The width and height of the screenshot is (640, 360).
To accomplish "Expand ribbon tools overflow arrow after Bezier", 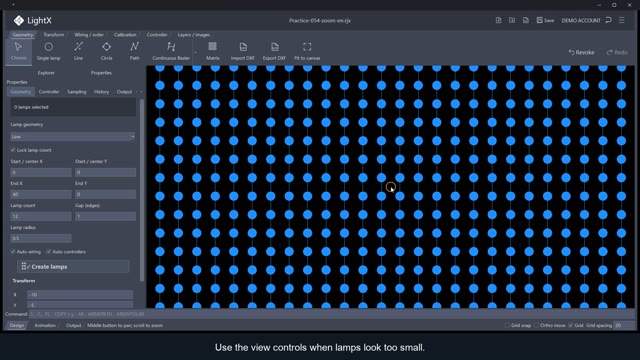I will coord(196,52).
